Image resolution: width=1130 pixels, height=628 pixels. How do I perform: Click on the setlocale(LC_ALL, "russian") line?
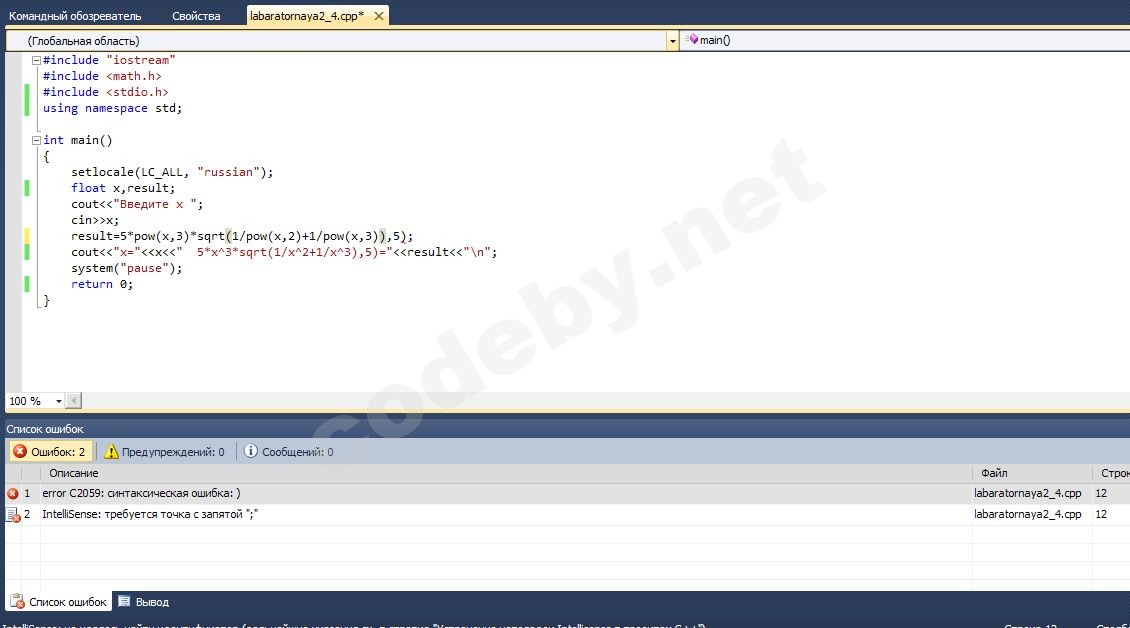pyautogui.click(x=172, y=172)
